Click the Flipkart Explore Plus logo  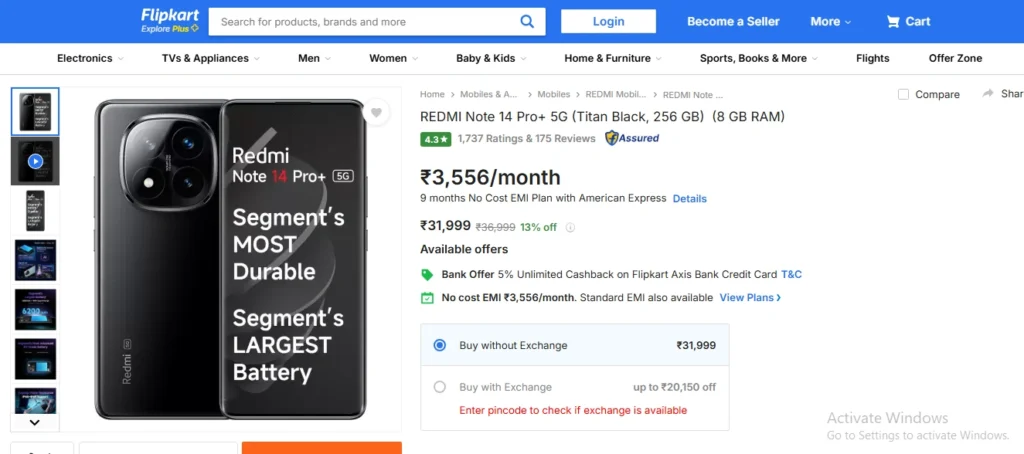170,21
